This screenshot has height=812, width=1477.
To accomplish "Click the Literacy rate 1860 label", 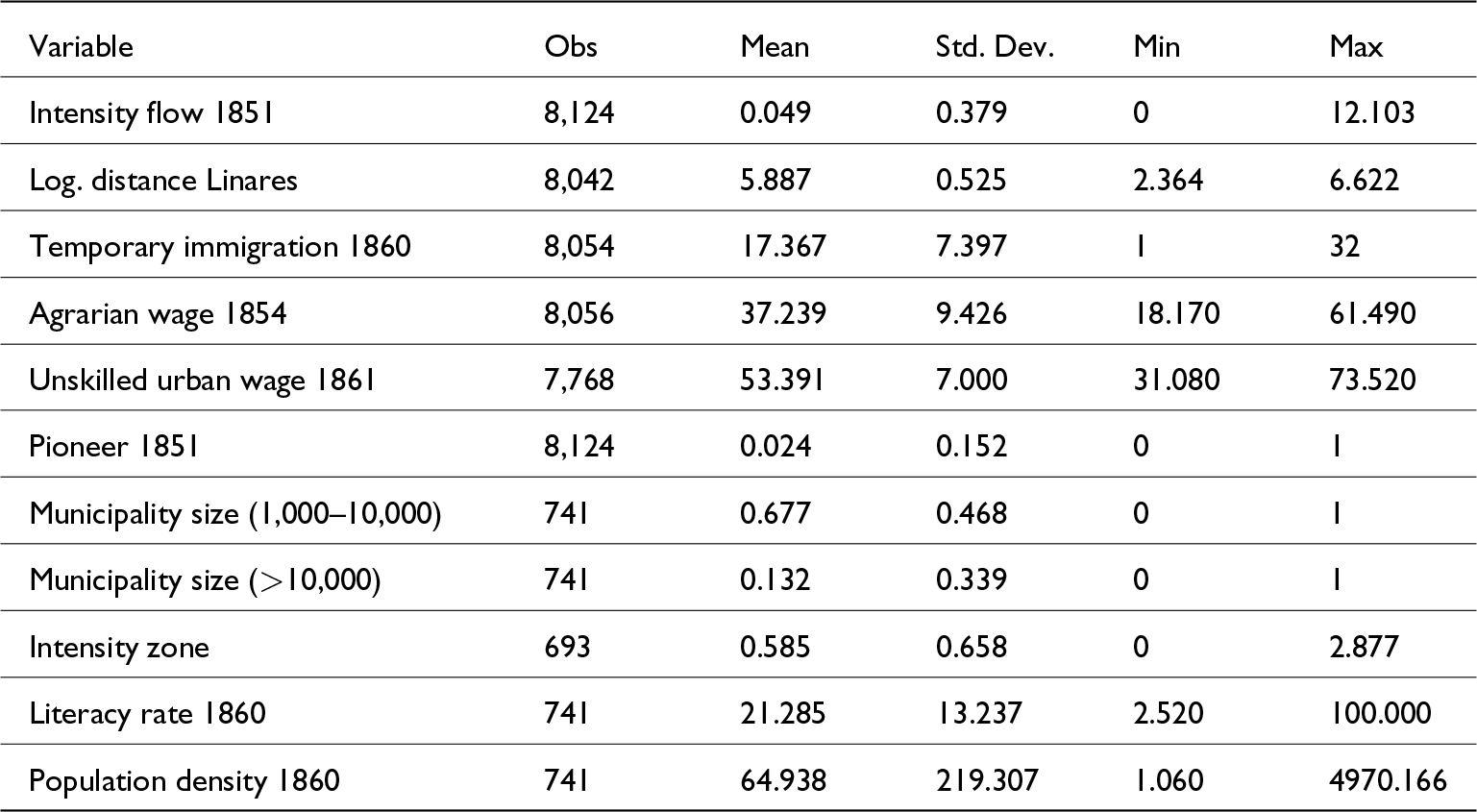I will pyautogui.click(x=147, y=714).
